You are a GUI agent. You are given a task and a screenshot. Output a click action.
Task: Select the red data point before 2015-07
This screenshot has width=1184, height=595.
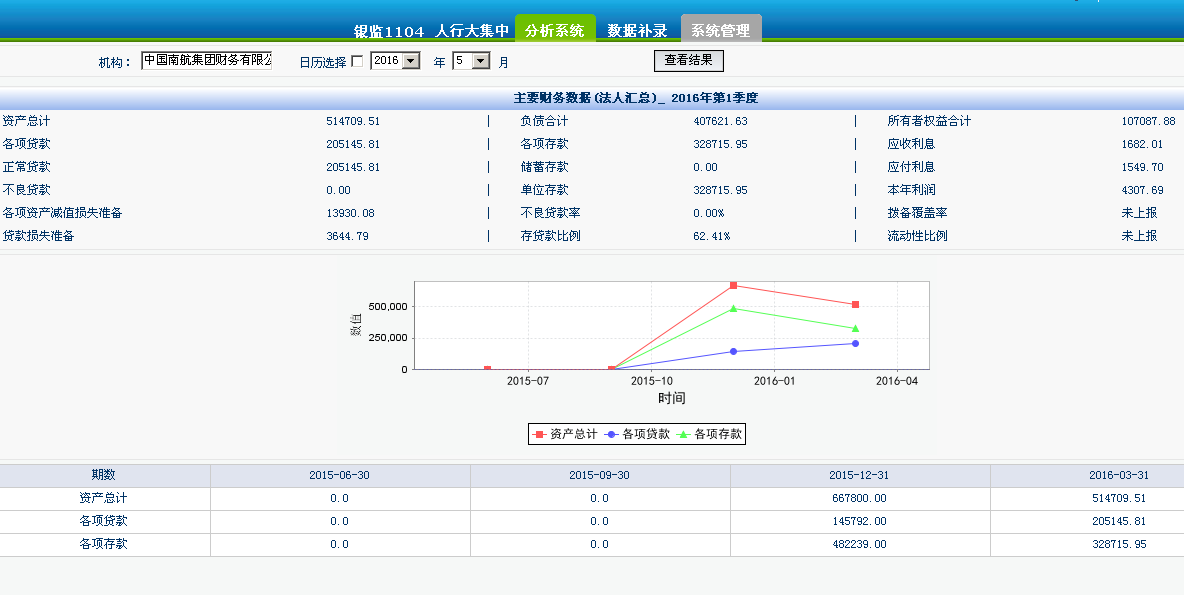tap(487, 369)
